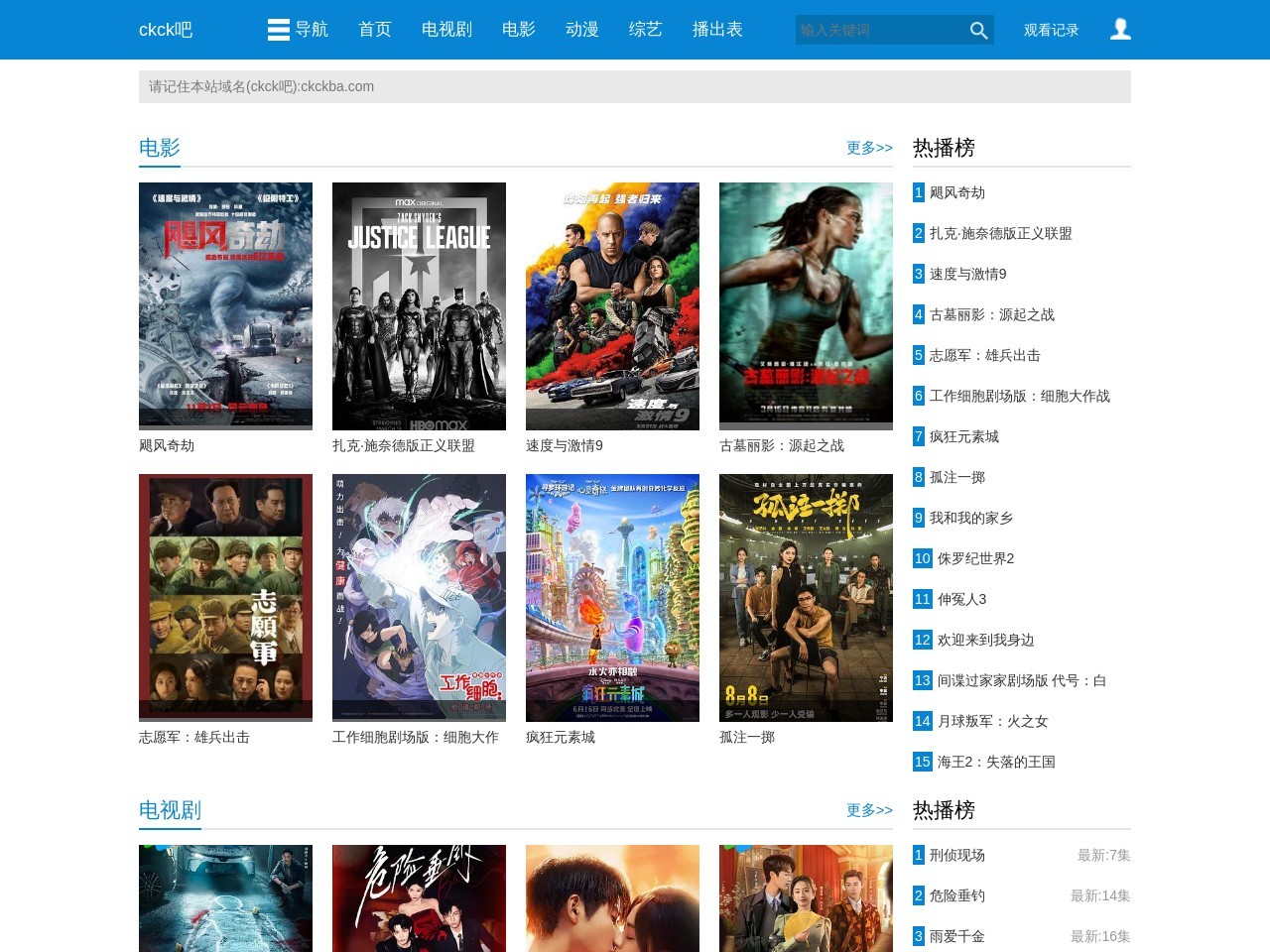Click the search magnifier icon
The height and width of the screenshot is (952, 1270).
(978, 30)
